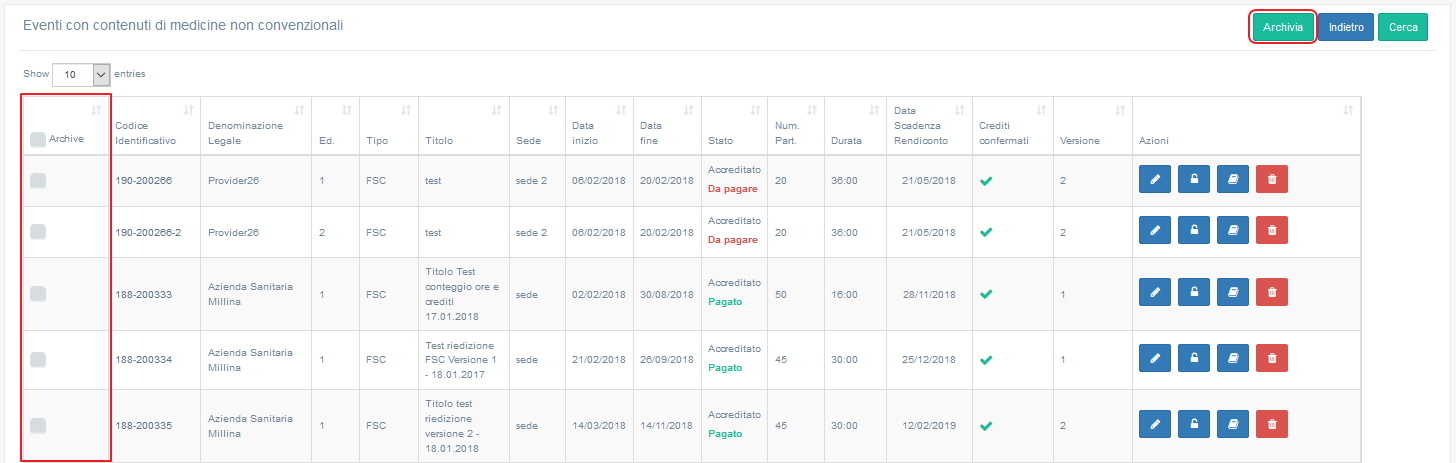Delete event 190-200266-2 with the red trash icon
The height and width of the screenshot is (463, 1456).
1272,230
